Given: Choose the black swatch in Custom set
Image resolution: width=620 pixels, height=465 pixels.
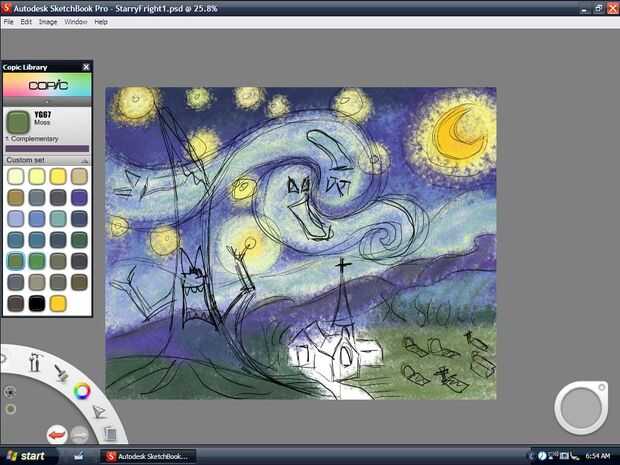Looking at the screenshot, I should (37, 304).
